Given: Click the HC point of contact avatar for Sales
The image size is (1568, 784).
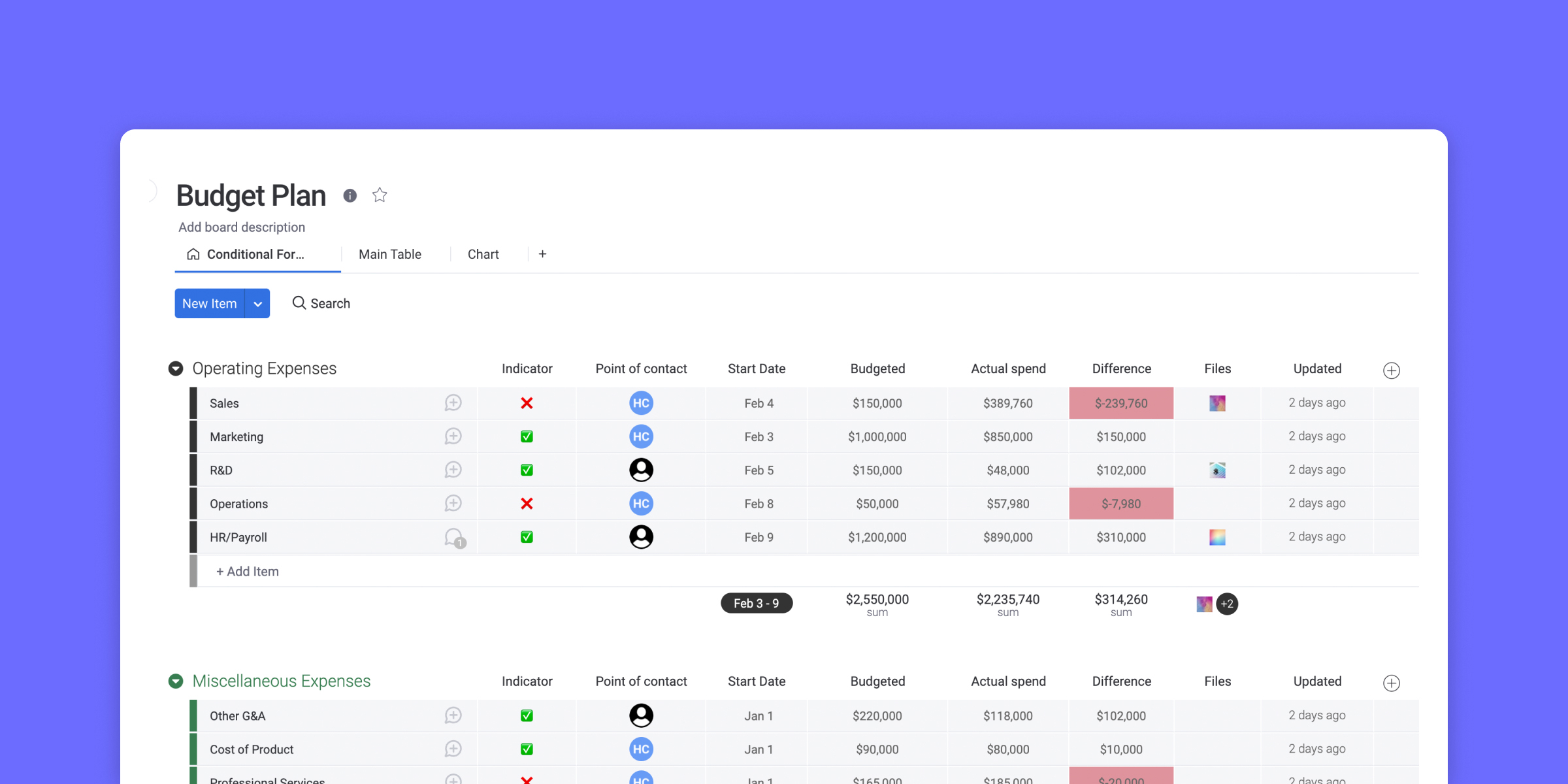Looking at the screenshot, I should click(x=640, y=403).
